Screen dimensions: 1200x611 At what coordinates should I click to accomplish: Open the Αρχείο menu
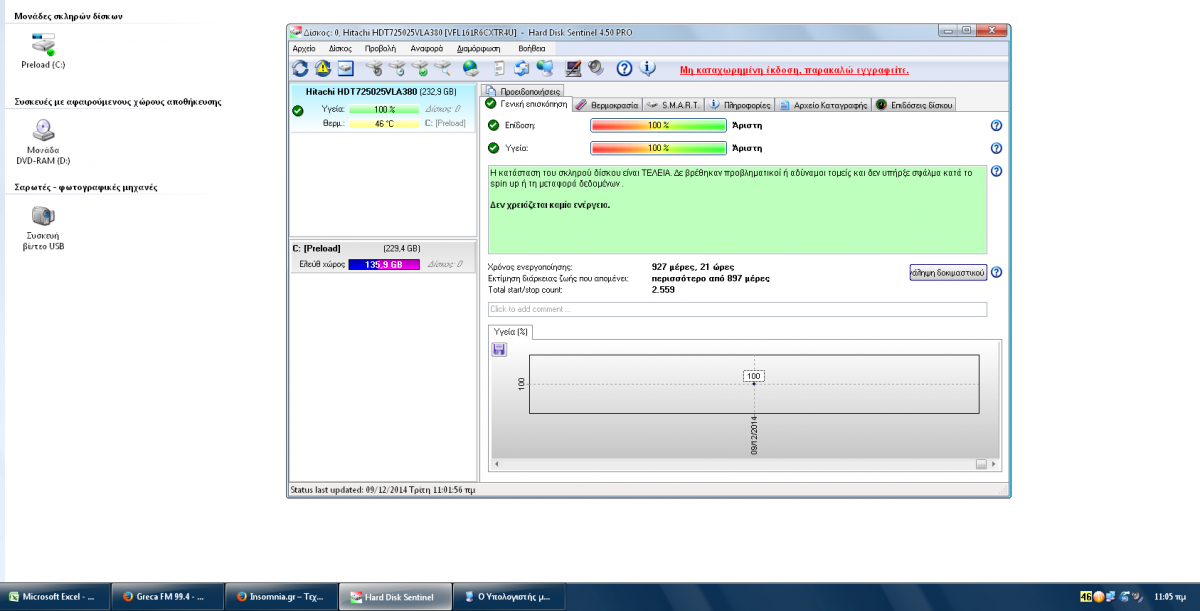point(304,48)
